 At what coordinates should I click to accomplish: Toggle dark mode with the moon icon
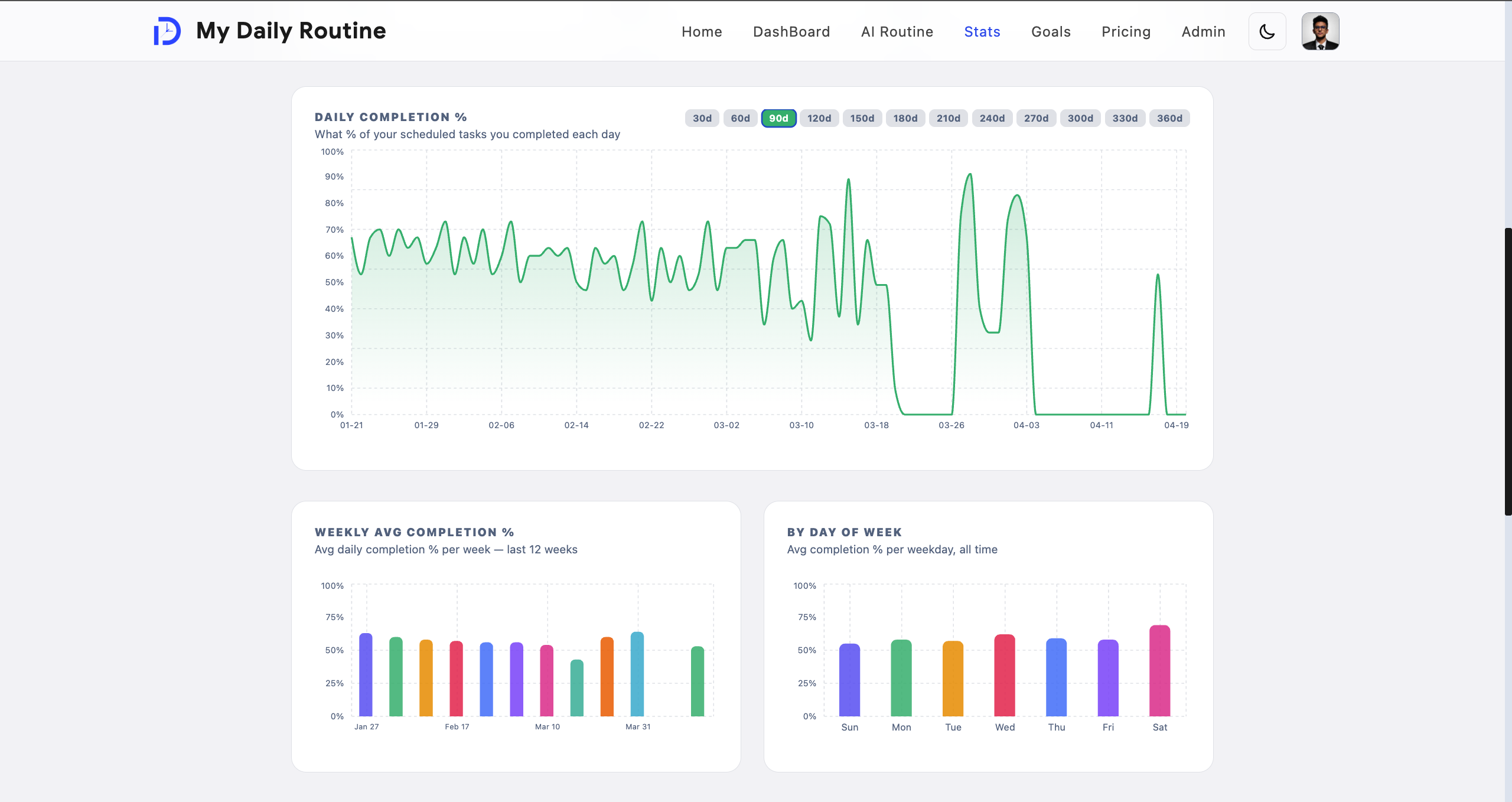(1267, 31)
